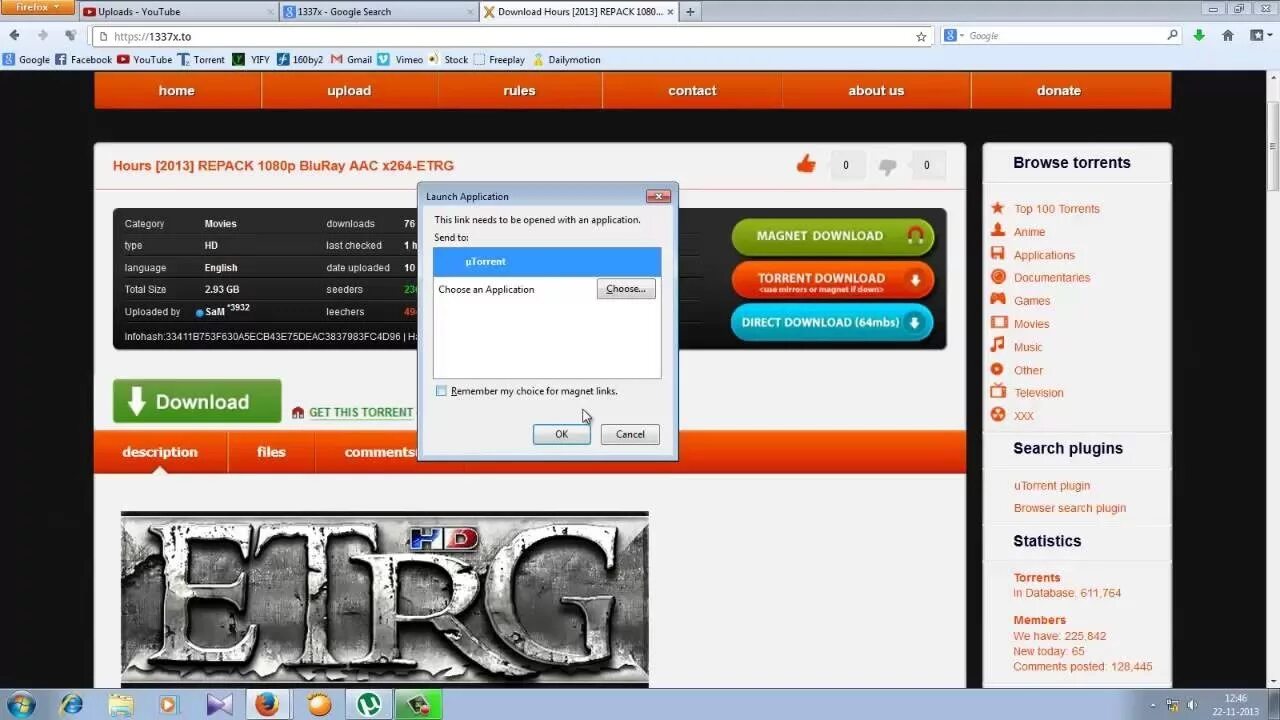Open uTorrent from the Windows taskbar
1280x720 pixels.
tap(368, 704)
